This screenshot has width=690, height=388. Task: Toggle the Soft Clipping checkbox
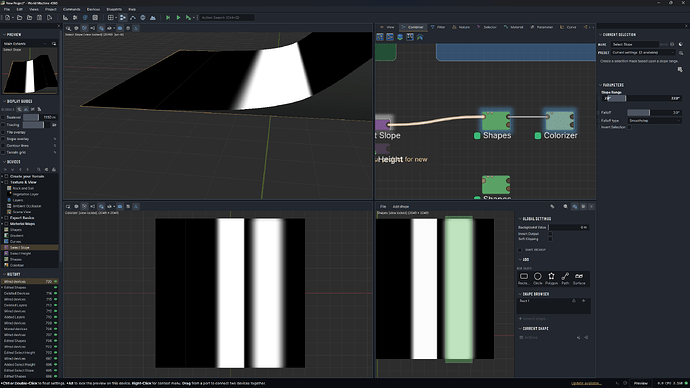click(x=550, y=239)
